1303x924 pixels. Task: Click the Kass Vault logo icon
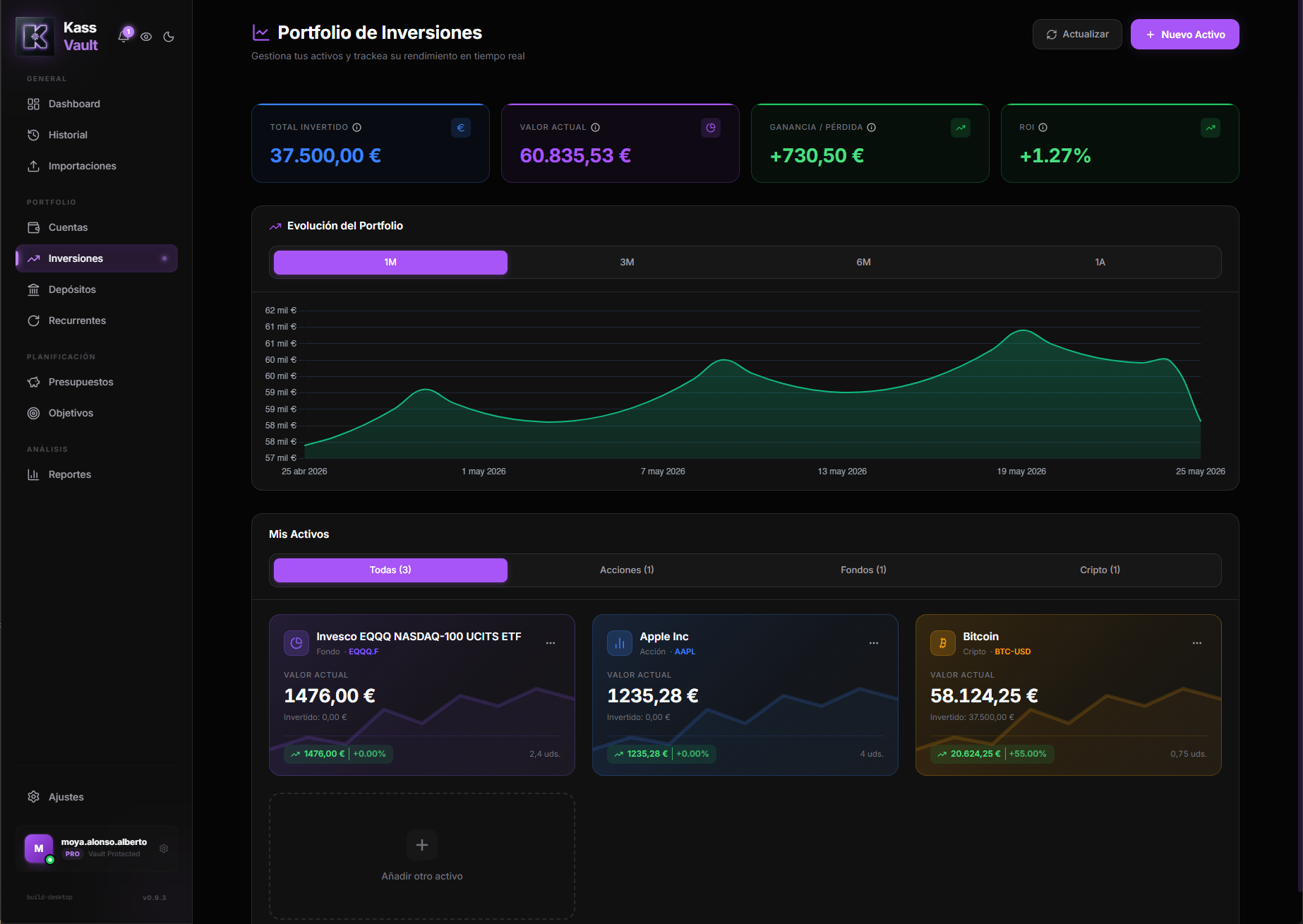[35, 36]
